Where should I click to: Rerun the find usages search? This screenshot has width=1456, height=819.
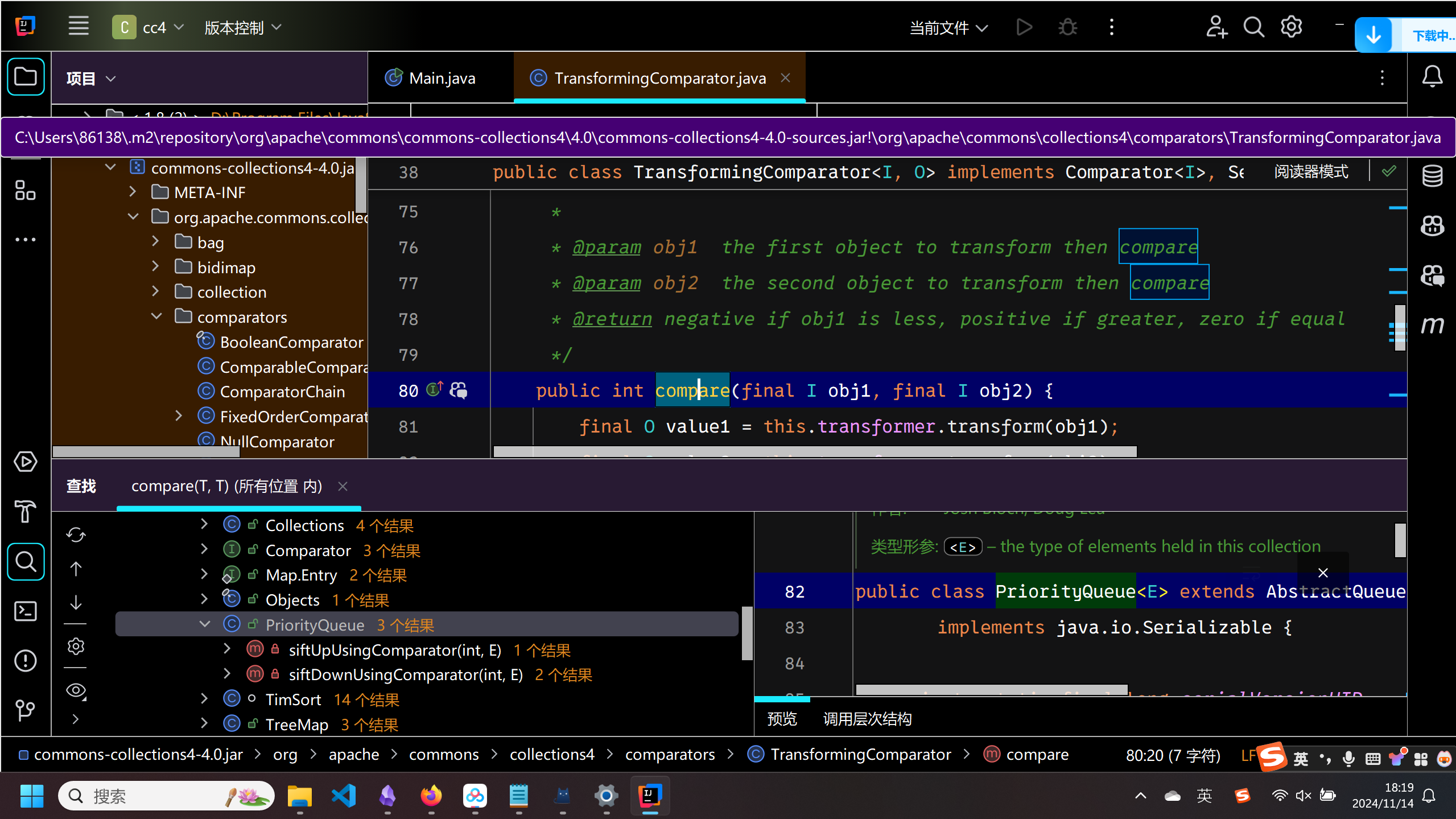tap(76, 535)
